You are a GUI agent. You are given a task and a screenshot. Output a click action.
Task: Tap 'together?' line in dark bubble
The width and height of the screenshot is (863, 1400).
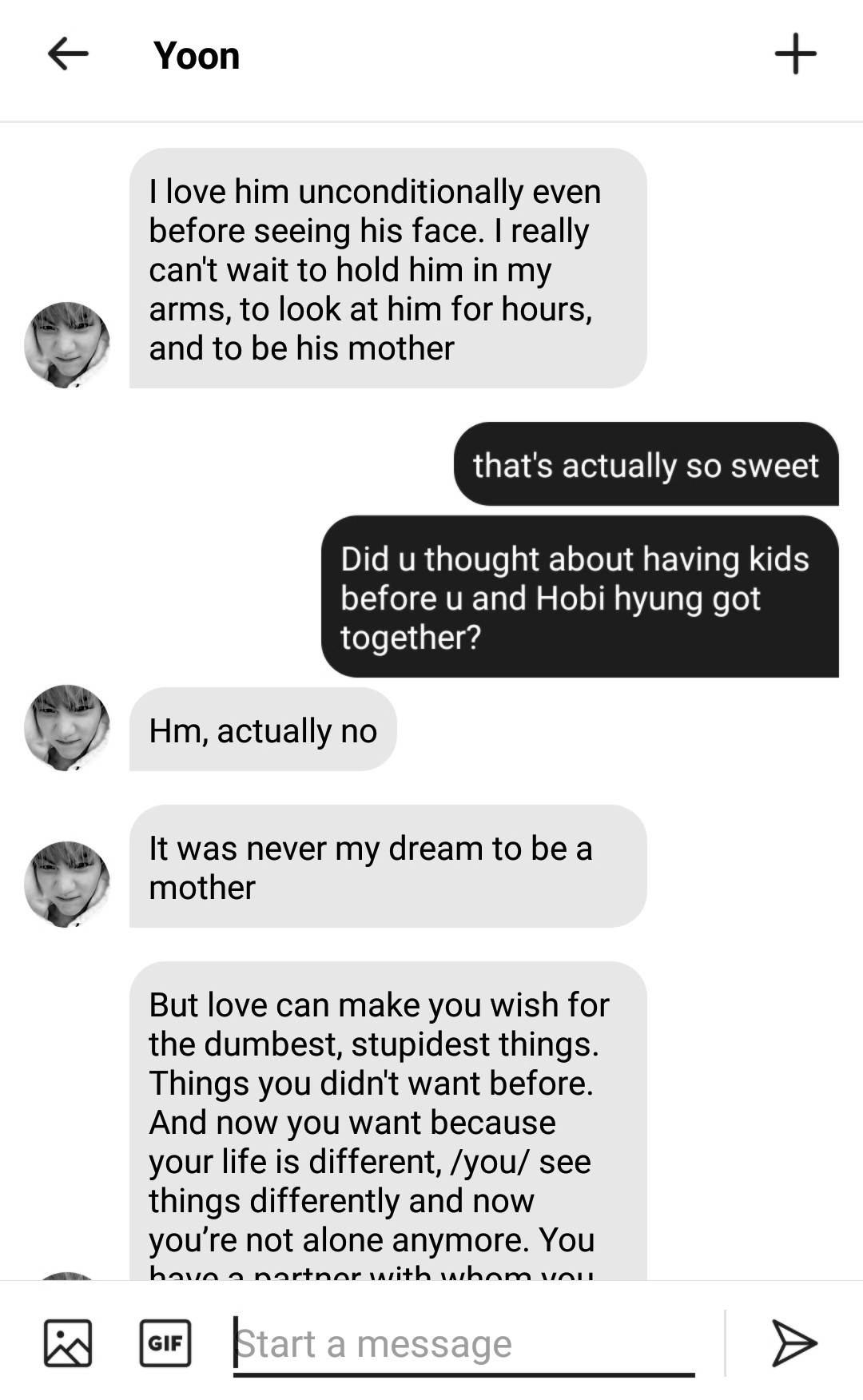(x=411, y=638)
